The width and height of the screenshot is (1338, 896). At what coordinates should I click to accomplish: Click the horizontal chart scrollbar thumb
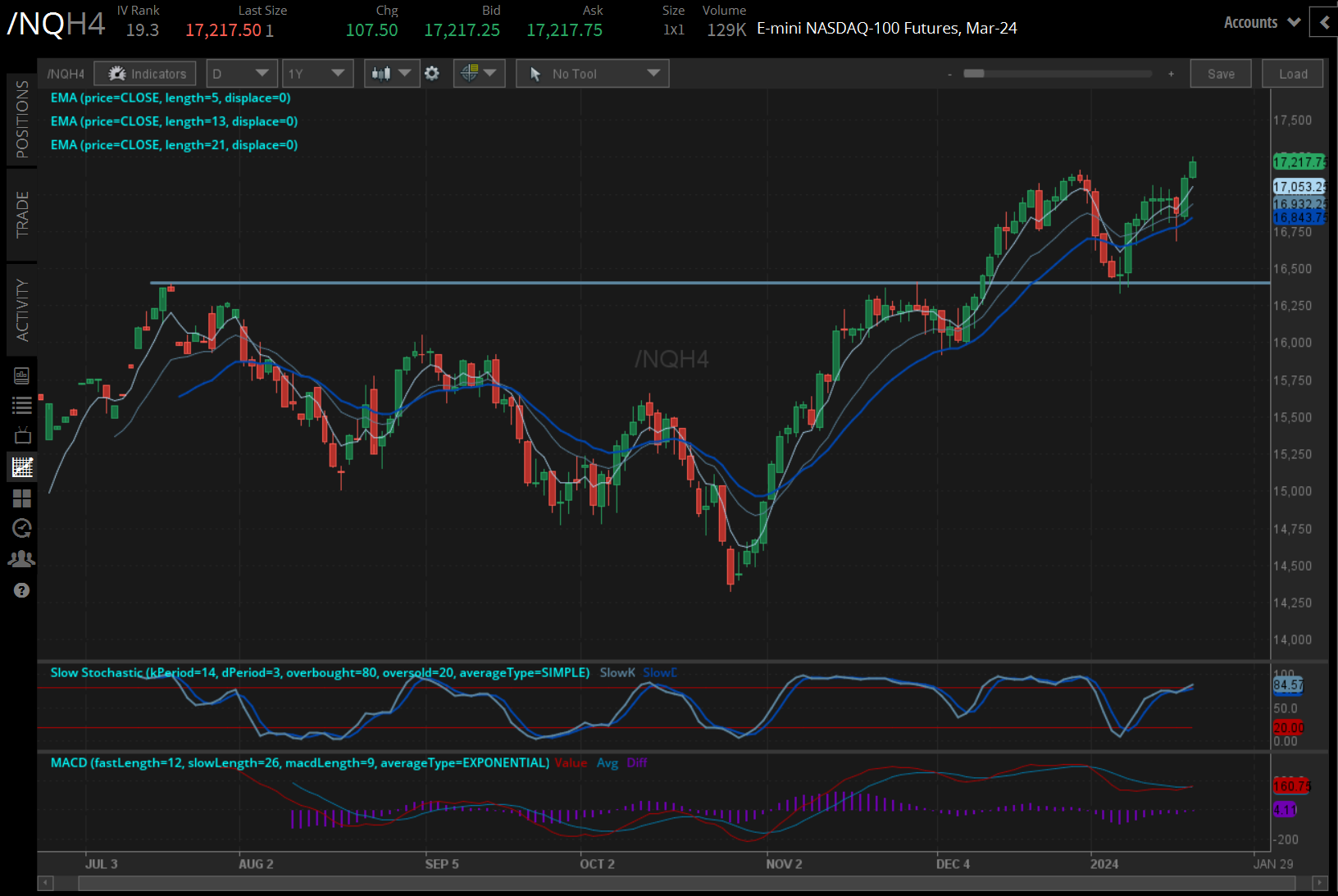pyautogui.click(x=687, y=883)
